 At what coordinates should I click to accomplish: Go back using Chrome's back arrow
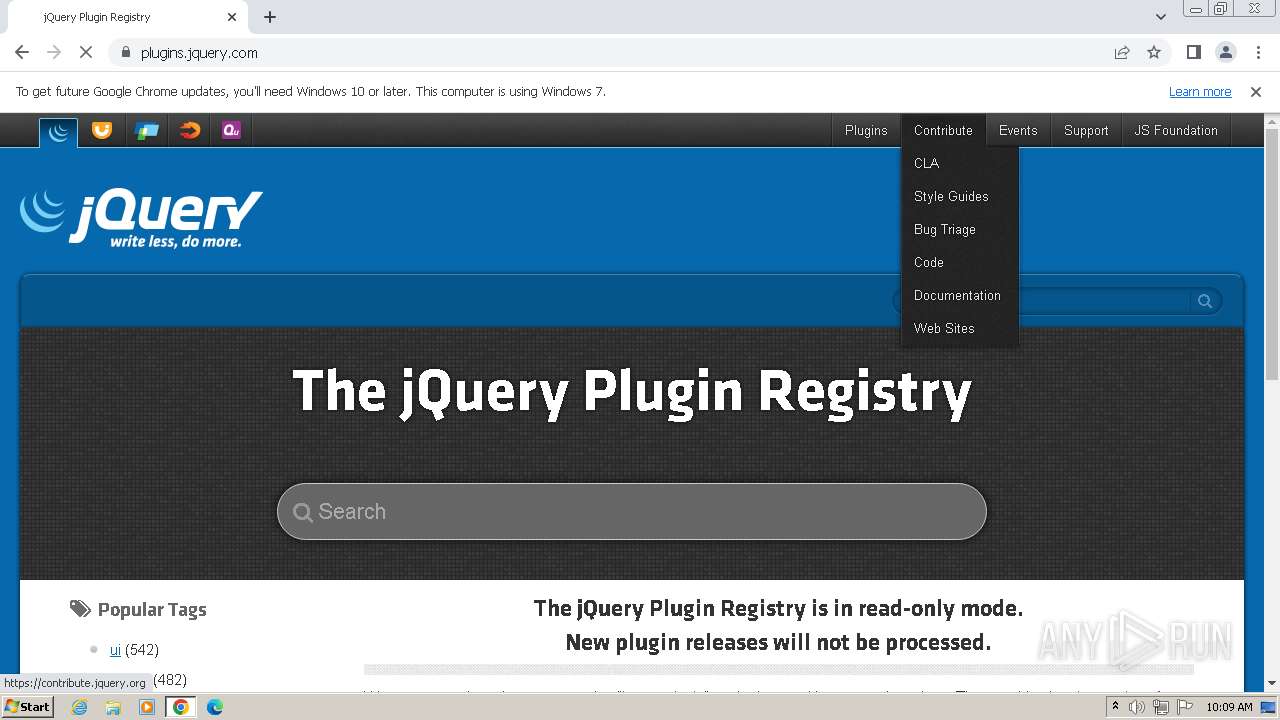[22, 53]
